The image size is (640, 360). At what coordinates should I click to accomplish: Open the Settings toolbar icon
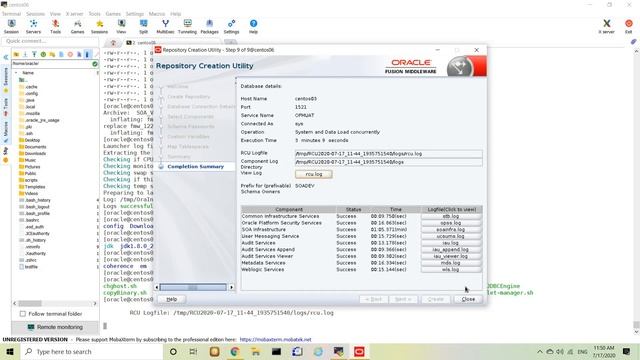pyautogui.click(x=231, y=27)
